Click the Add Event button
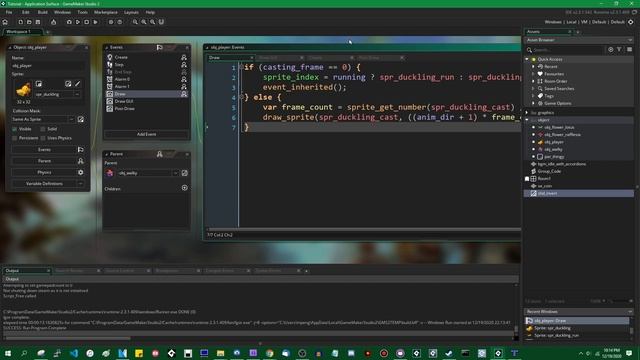 click(146, 134)
